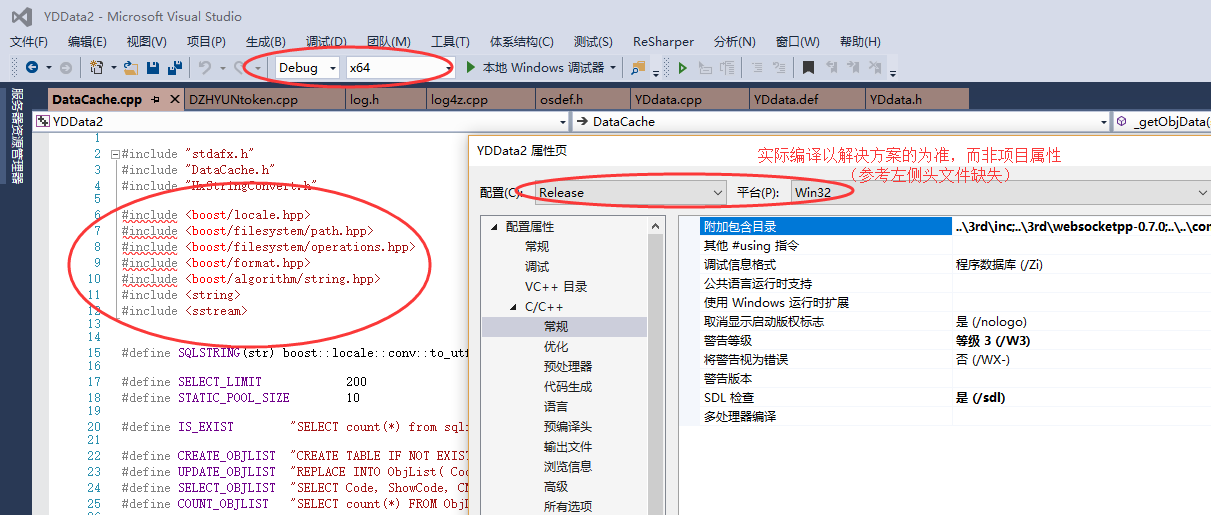Select 常规 under C/C++ in tree
1211x515 pixels.
point(556,326)
